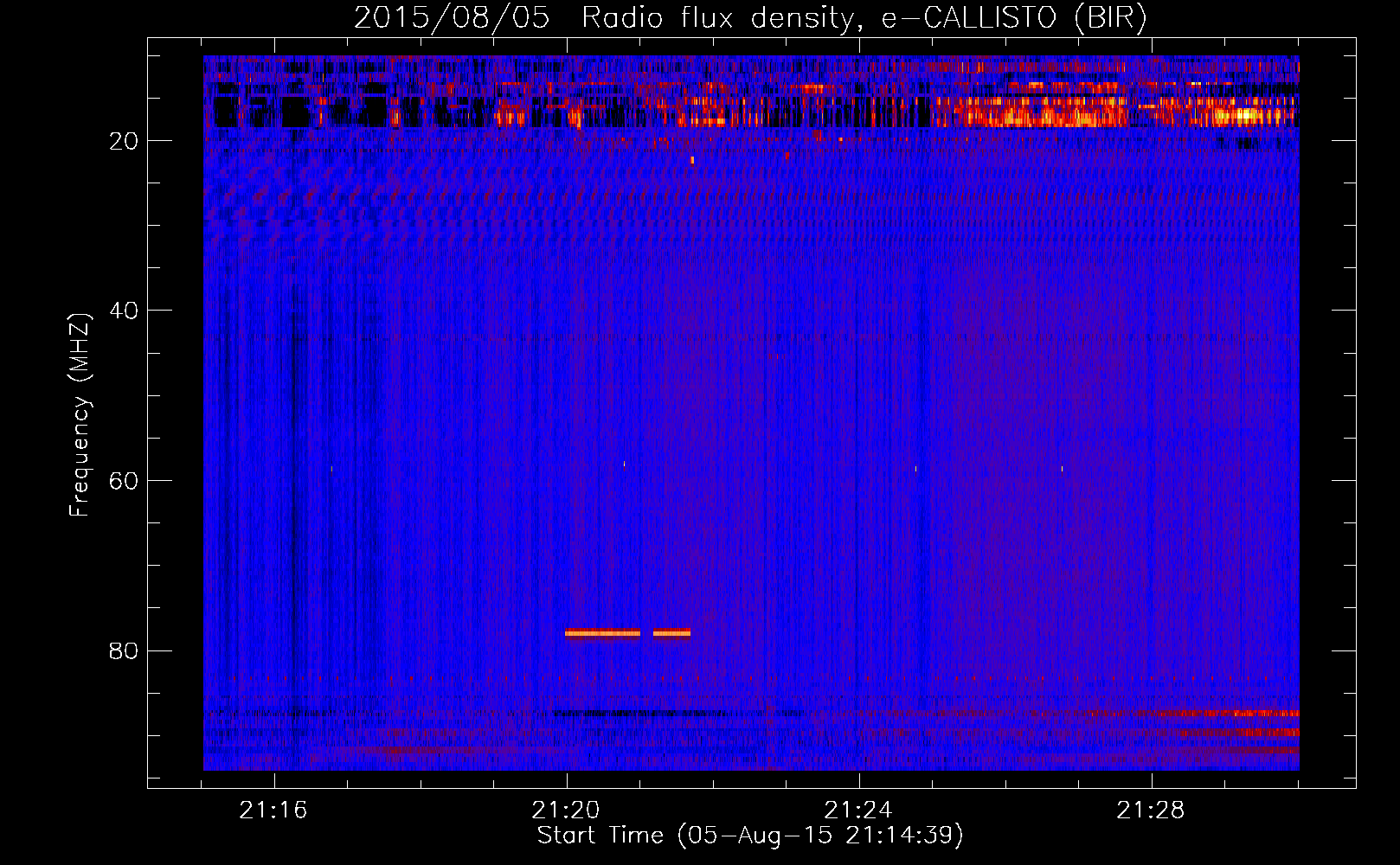Click the 21:28 time tick label
The image size is (1400, 865).
(1150, 811)
